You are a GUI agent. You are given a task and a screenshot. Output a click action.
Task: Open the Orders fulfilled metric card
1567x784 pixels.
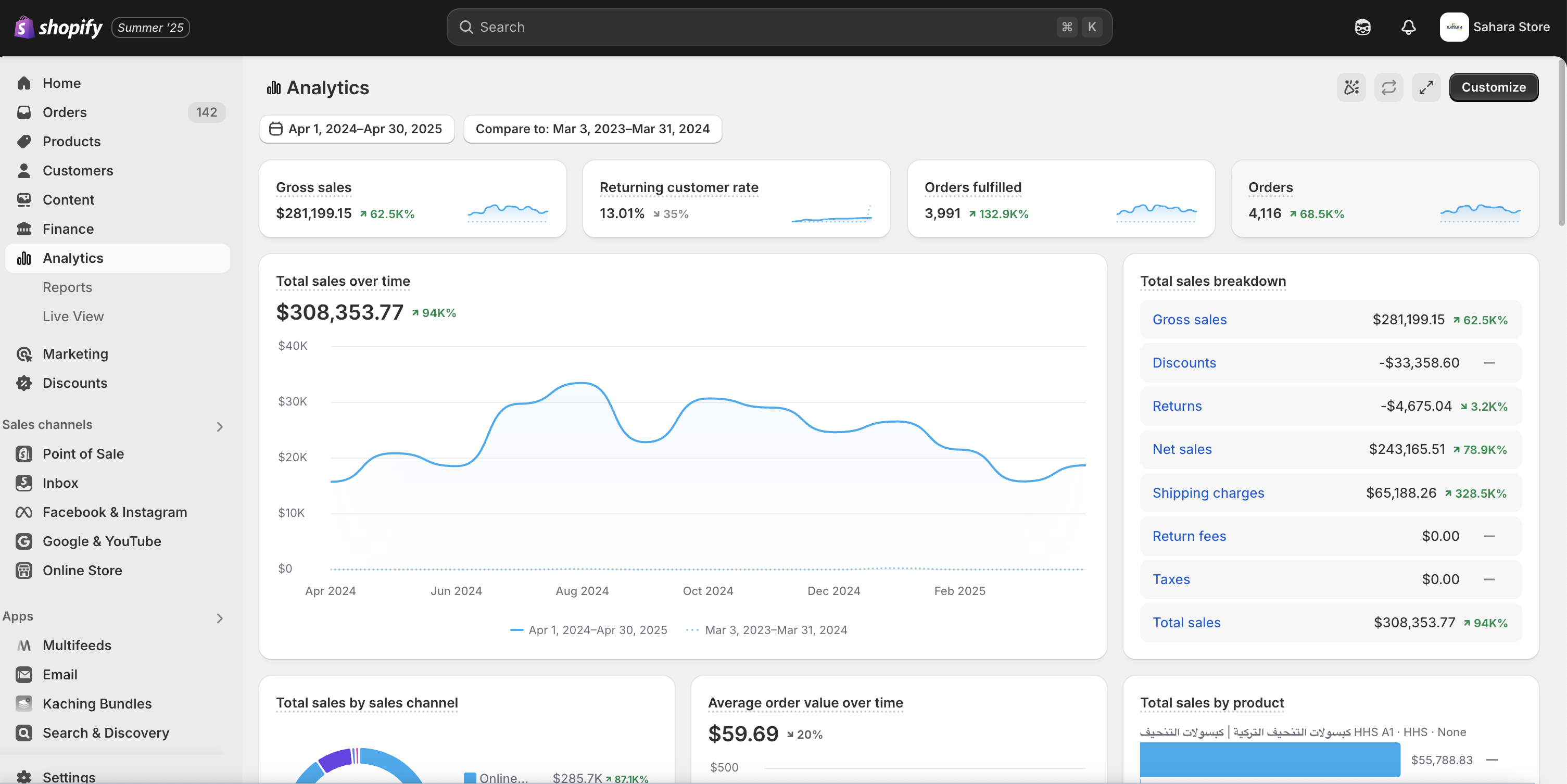coord(1061,199)
